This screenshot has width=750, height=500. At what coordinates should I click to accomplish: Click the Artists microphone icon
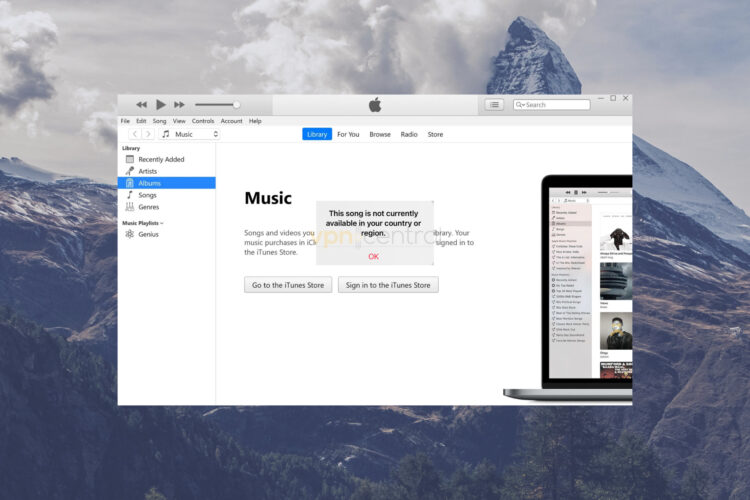(x=130, y=171)
